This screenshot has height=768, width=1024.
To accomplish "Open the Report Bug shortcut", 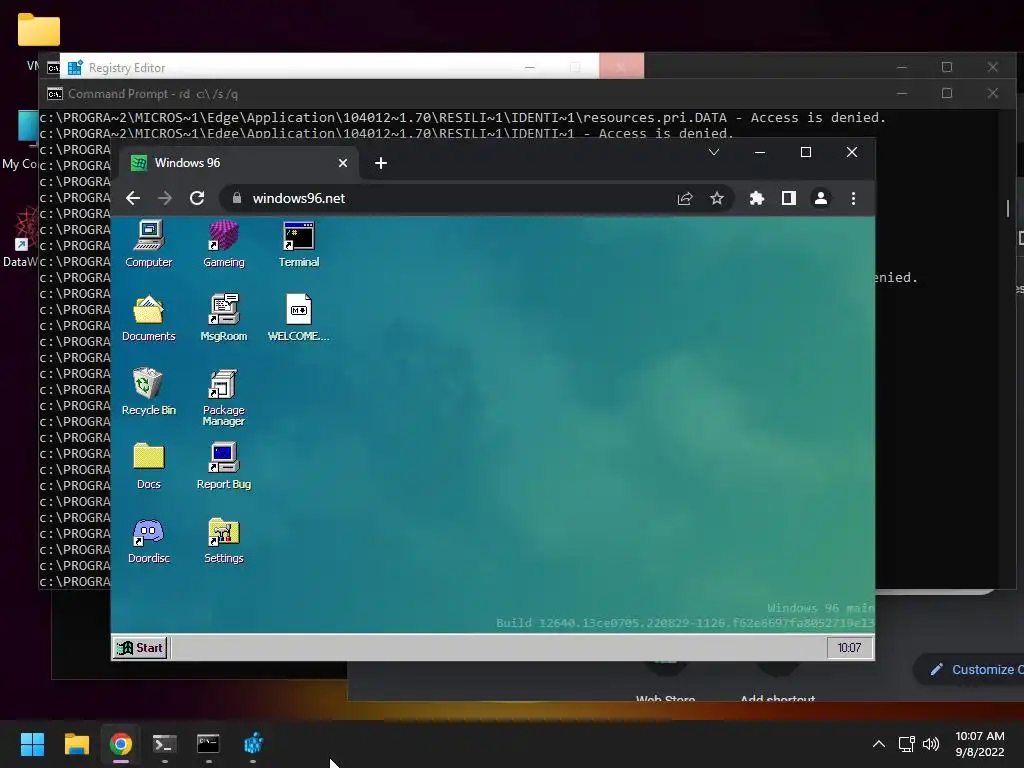I will click(x=223, y=466).
